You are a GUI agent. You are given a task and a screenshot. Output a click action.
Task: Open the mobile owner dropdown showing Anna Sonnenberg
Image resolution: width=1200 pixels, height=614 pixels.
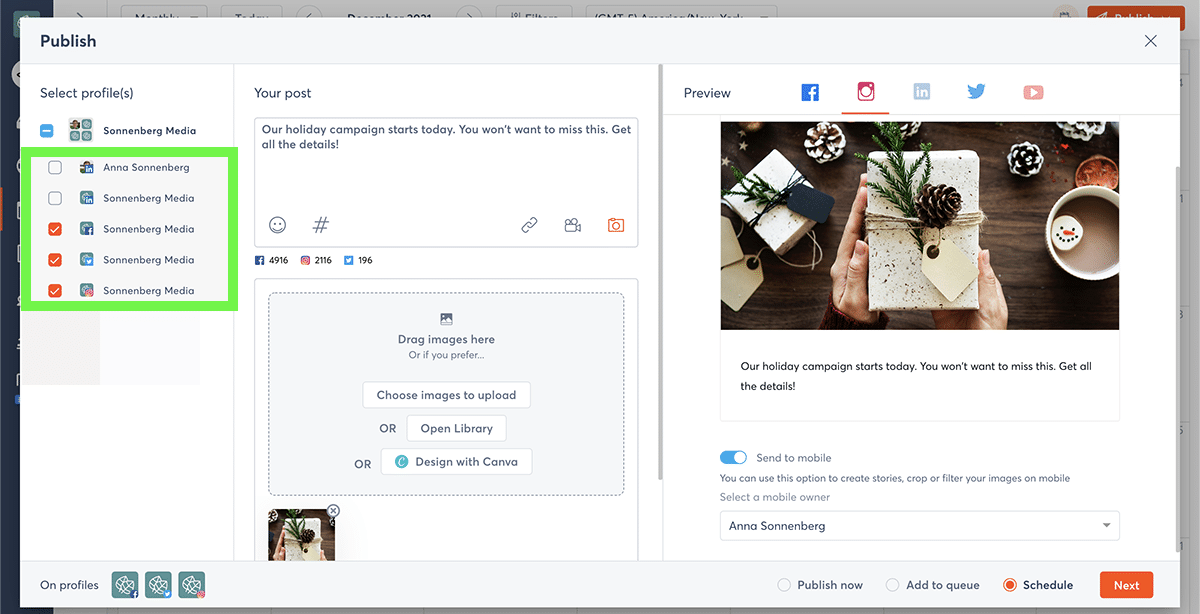point(919,526)
